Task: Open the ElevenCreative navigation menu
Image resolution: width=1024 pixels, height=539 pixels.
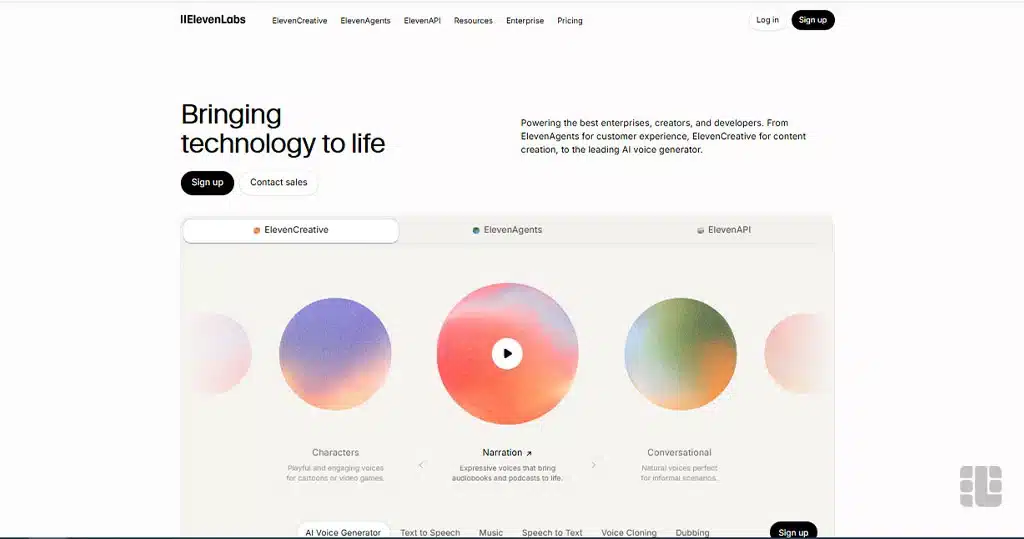Action: pyautogui.click(x=300, y=21)
